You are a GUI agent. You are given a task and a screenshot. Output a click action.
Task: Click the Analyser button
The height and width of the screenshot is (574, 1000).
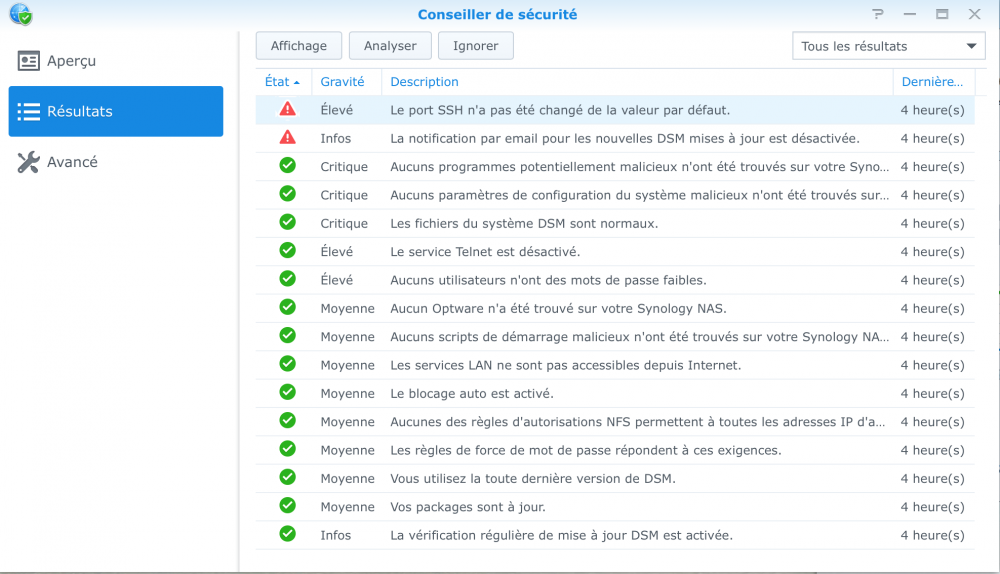point(390,46)
